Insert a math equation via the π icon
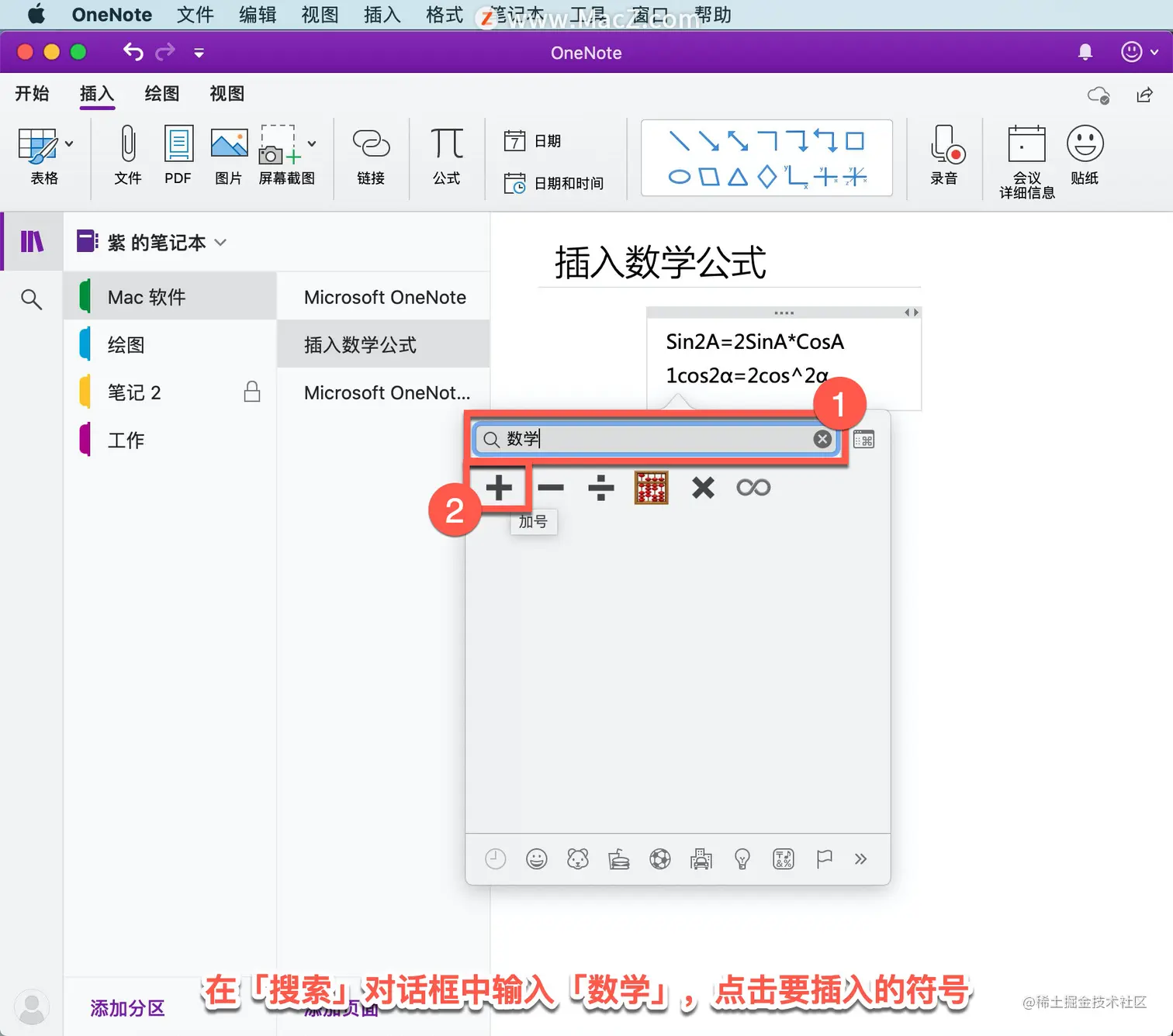The image size is (1173, 1036). click(447, 156)
